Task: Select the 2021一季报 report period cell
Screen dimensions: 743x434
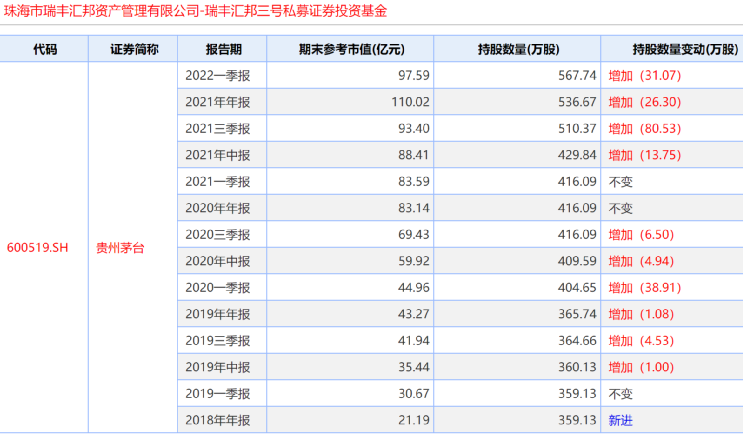Action: tap(223, 181)
